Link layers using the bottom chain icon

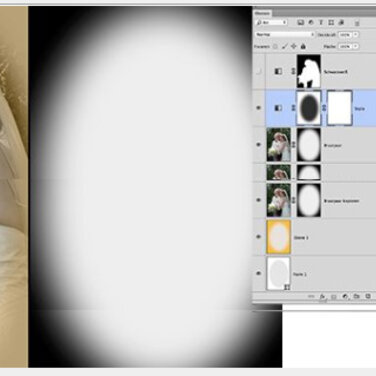coord(311,296)
